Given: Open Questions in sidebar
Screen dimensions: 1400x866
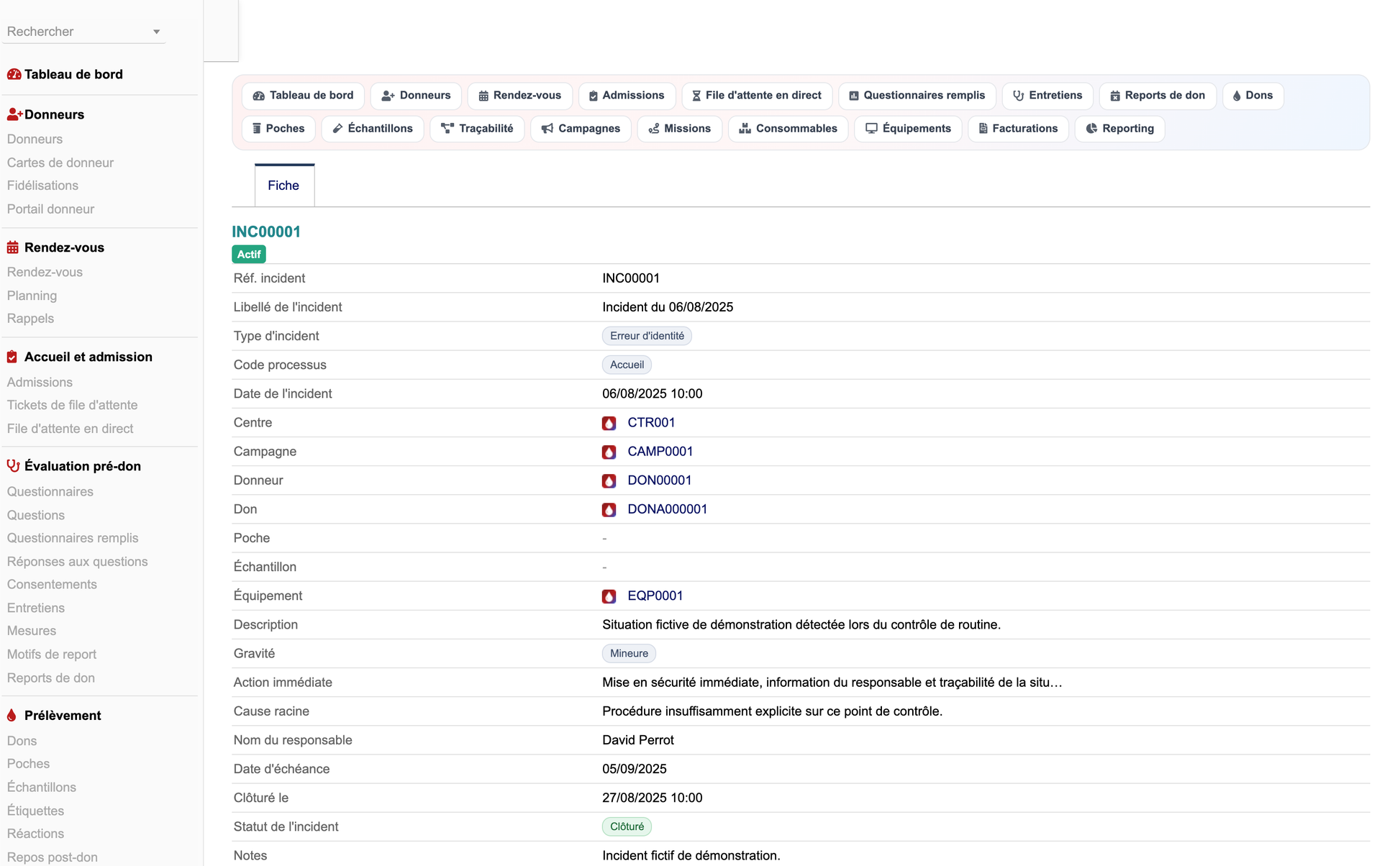Looking at the screenshot, I should coord(36,516).
